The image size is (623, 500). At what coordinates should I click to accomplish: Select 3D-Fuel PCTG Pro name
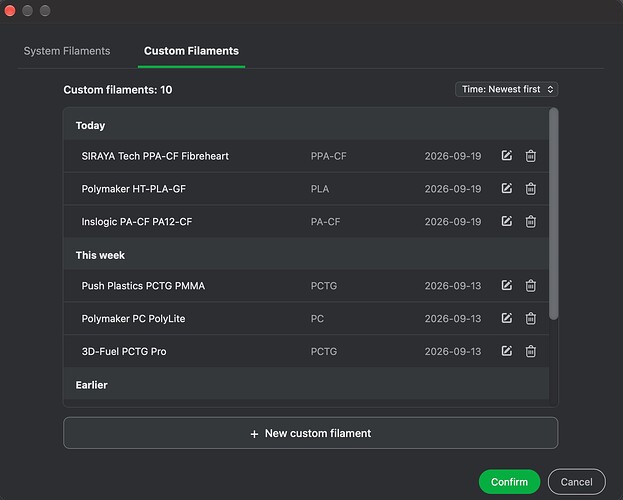click(124, 351)
